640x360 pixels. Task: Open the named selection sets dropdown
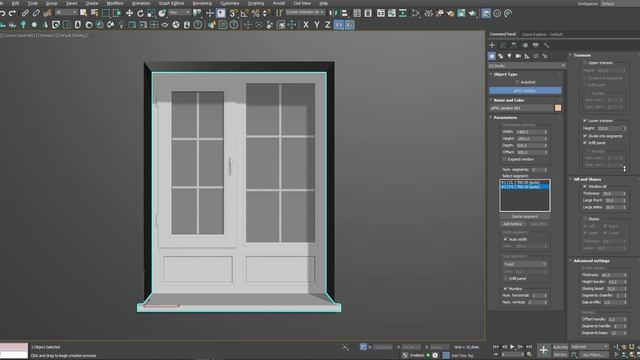tap(305, 13)
